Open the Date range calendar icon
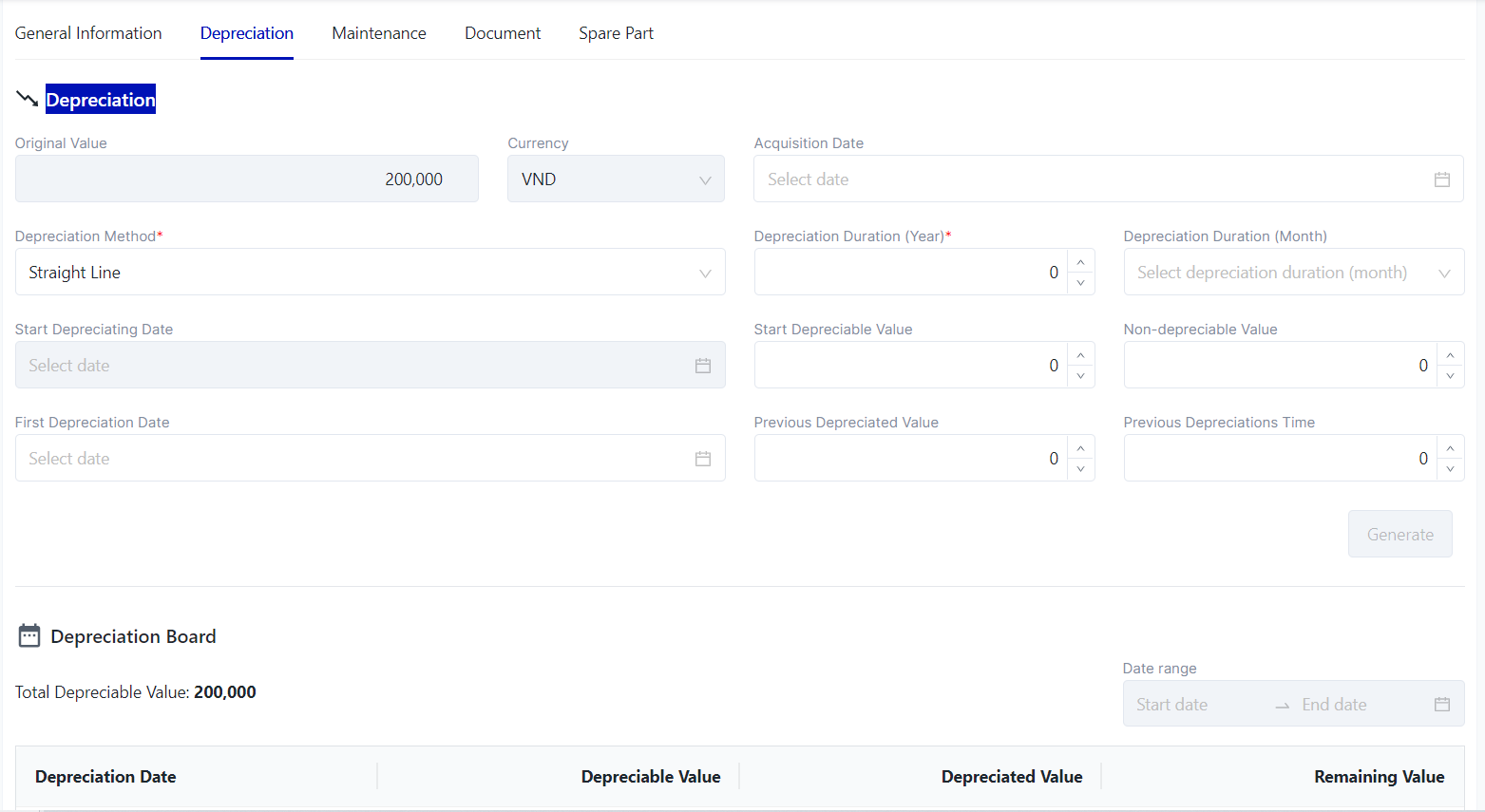Image resolution: width=1485 pixels, height=812 pixels. point(1441,705)
